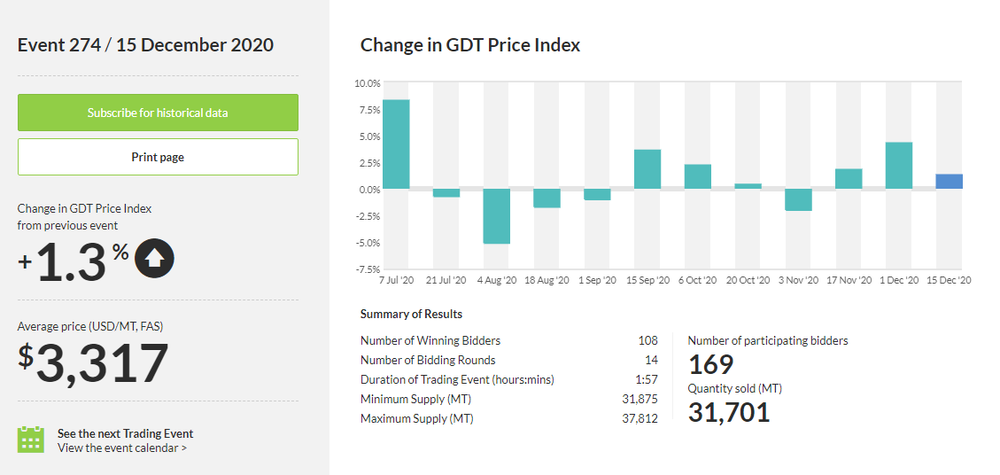This screenshot has height=475, width=1000.
Task: Click the 1 Dec '20 chart bar
Action: (899, 165)
